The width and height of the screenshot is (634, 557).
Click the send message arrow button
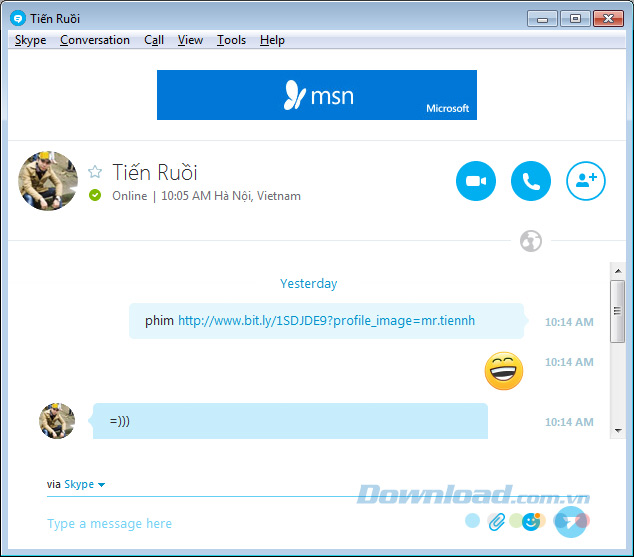pyautogui.click(x=571, y=522)
